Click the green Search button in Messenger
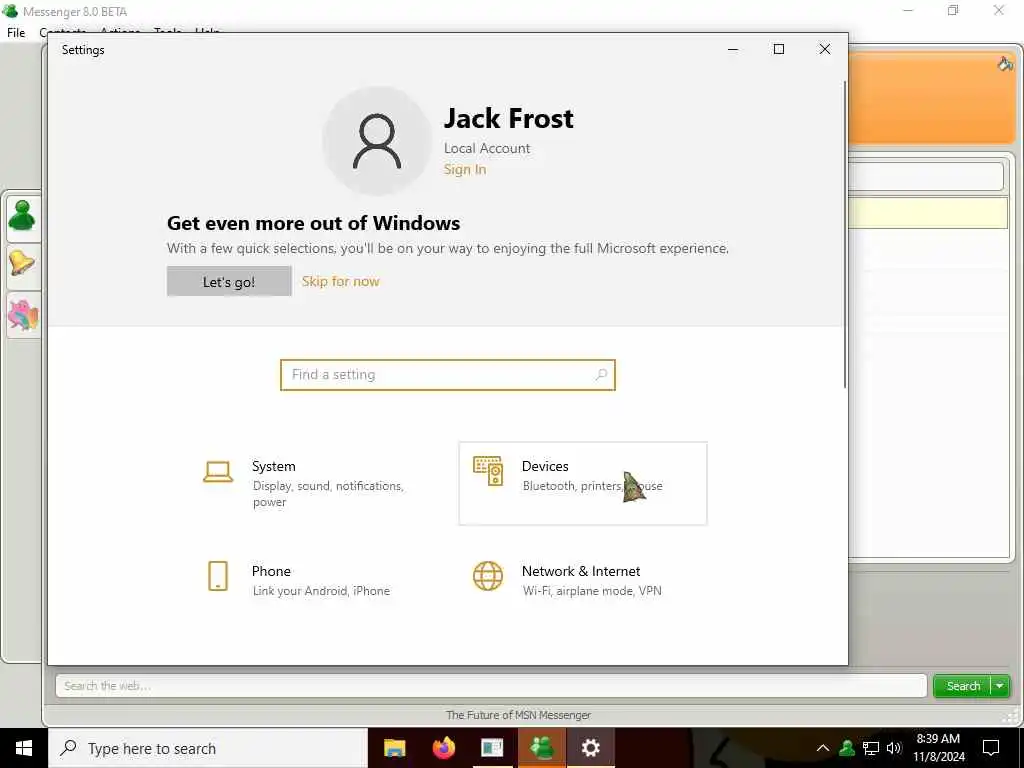 pos(963,686)
